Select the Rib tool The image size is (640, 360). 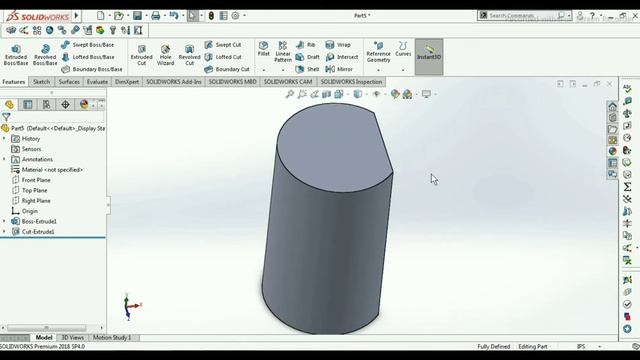click(306, 45)
